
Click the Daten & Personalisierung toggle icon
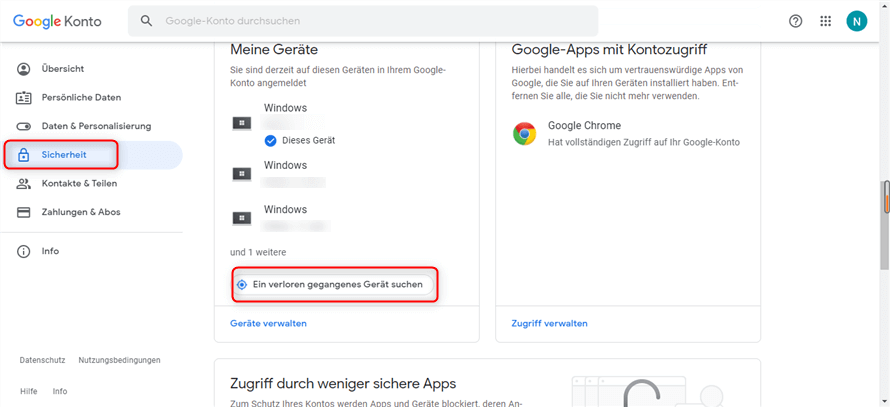pyautogui.click(x=23, y=126)
